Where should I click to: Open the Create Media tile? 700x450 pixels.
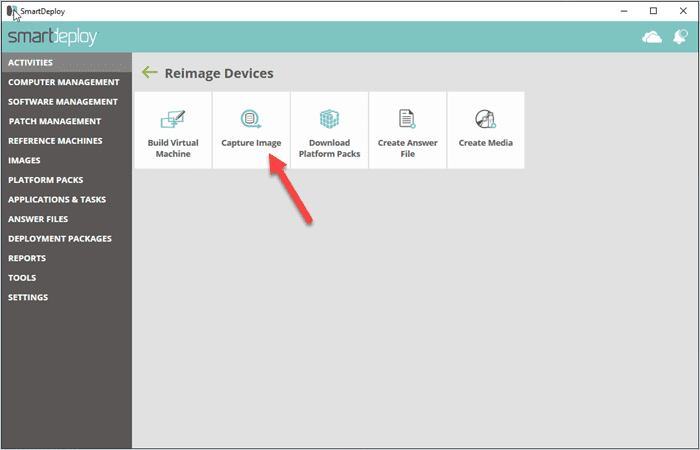pyautogui.click(x=486, y=130)
